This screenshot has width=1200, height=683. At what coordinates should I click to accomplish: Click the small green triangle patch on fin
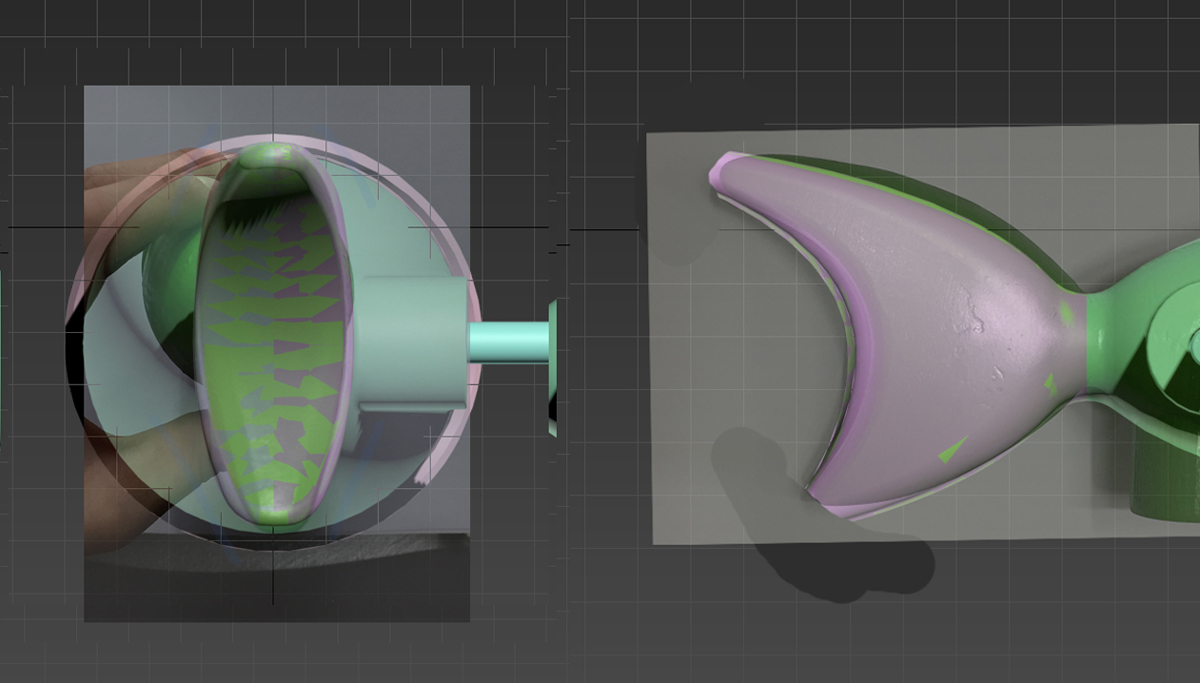(x=952, y=450)
